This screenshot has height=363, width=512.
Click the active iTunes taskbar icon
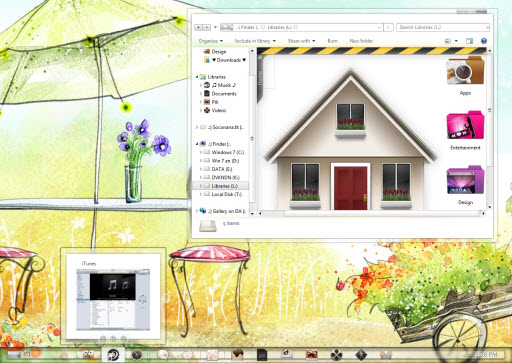coord(113,355)
